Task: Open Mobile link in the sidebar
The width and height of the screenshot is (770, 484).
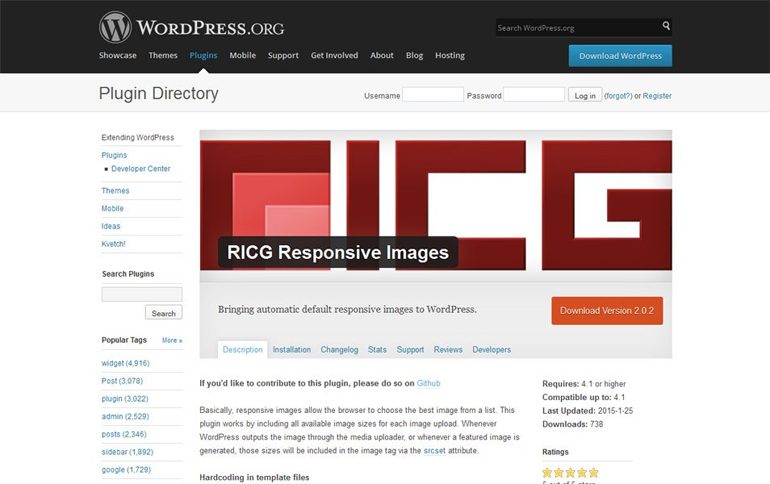Action: tap(112, 209)
